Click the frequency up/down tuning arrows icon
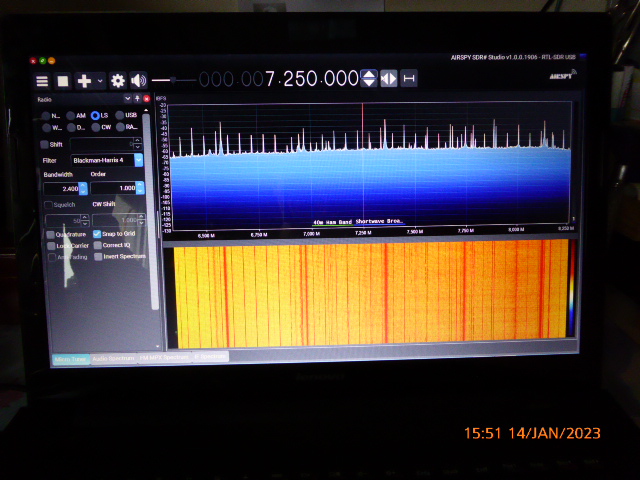 369,79
